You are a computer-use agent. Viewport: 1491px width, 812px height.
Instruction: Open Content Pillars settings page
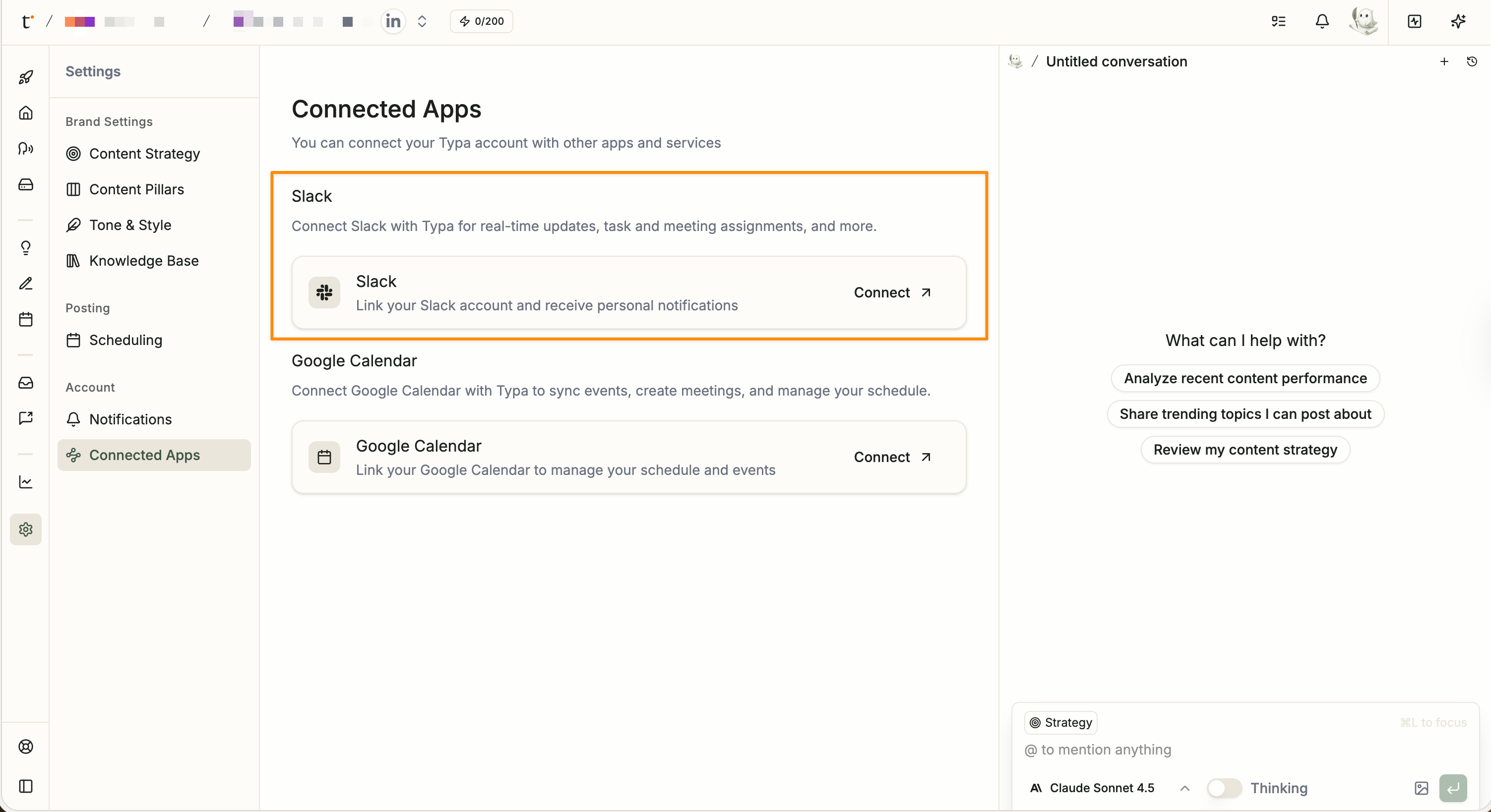(x=136, y=189)
